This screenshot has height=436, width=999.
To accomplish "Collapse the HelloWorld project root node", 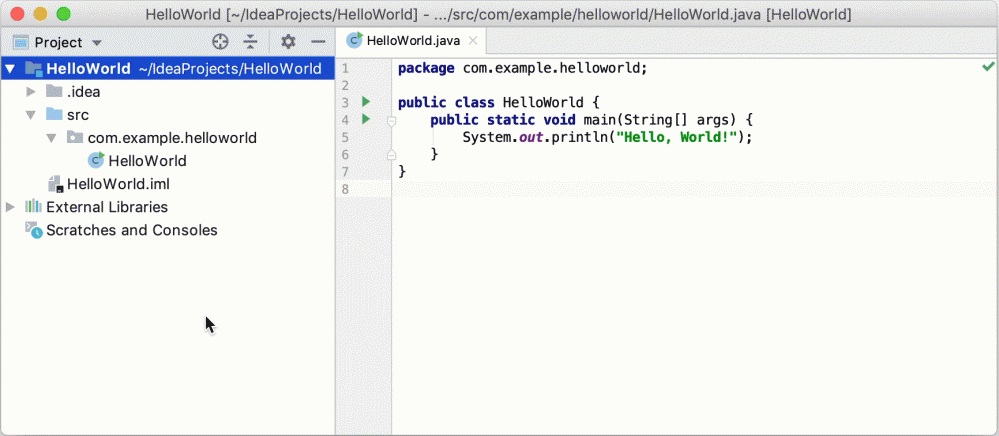I will coord(10,69).
